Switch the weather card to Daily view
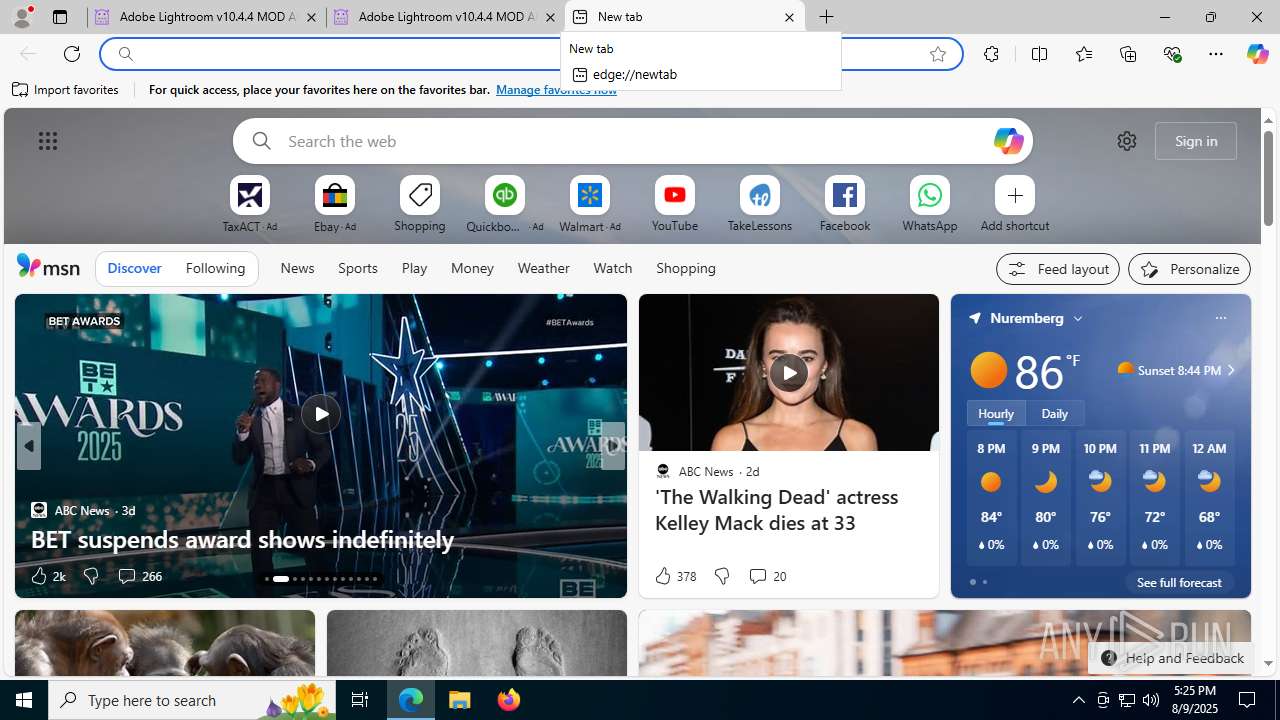 click(1054, 413)
